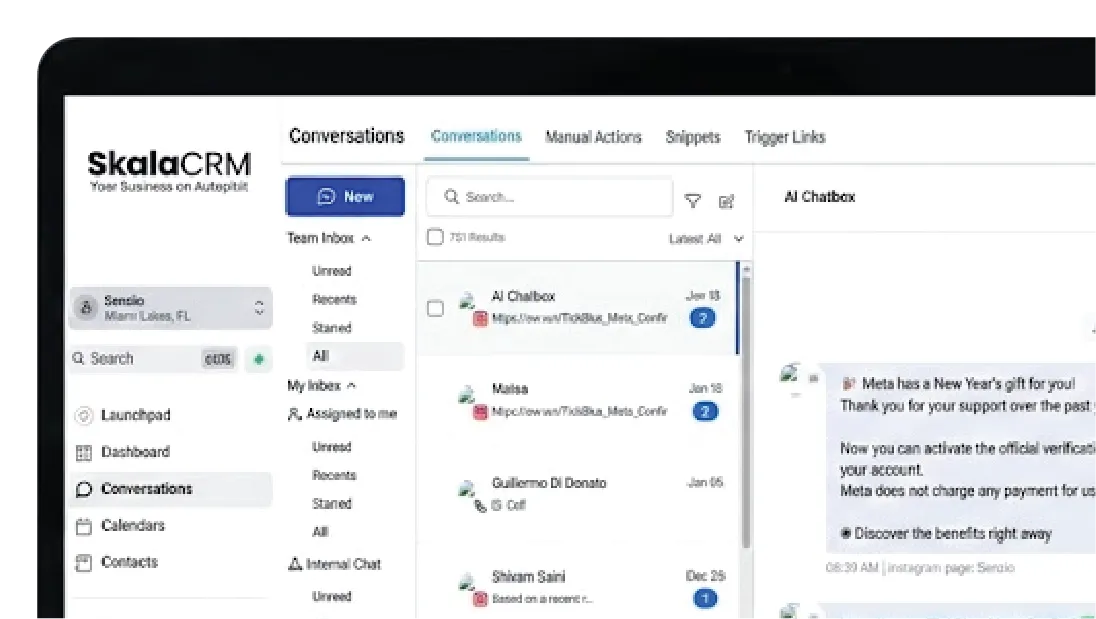Viewport: 1096px width, 619px height.
Task: Click Shivam Saini's avatar
Action: (x=466, y=582)
